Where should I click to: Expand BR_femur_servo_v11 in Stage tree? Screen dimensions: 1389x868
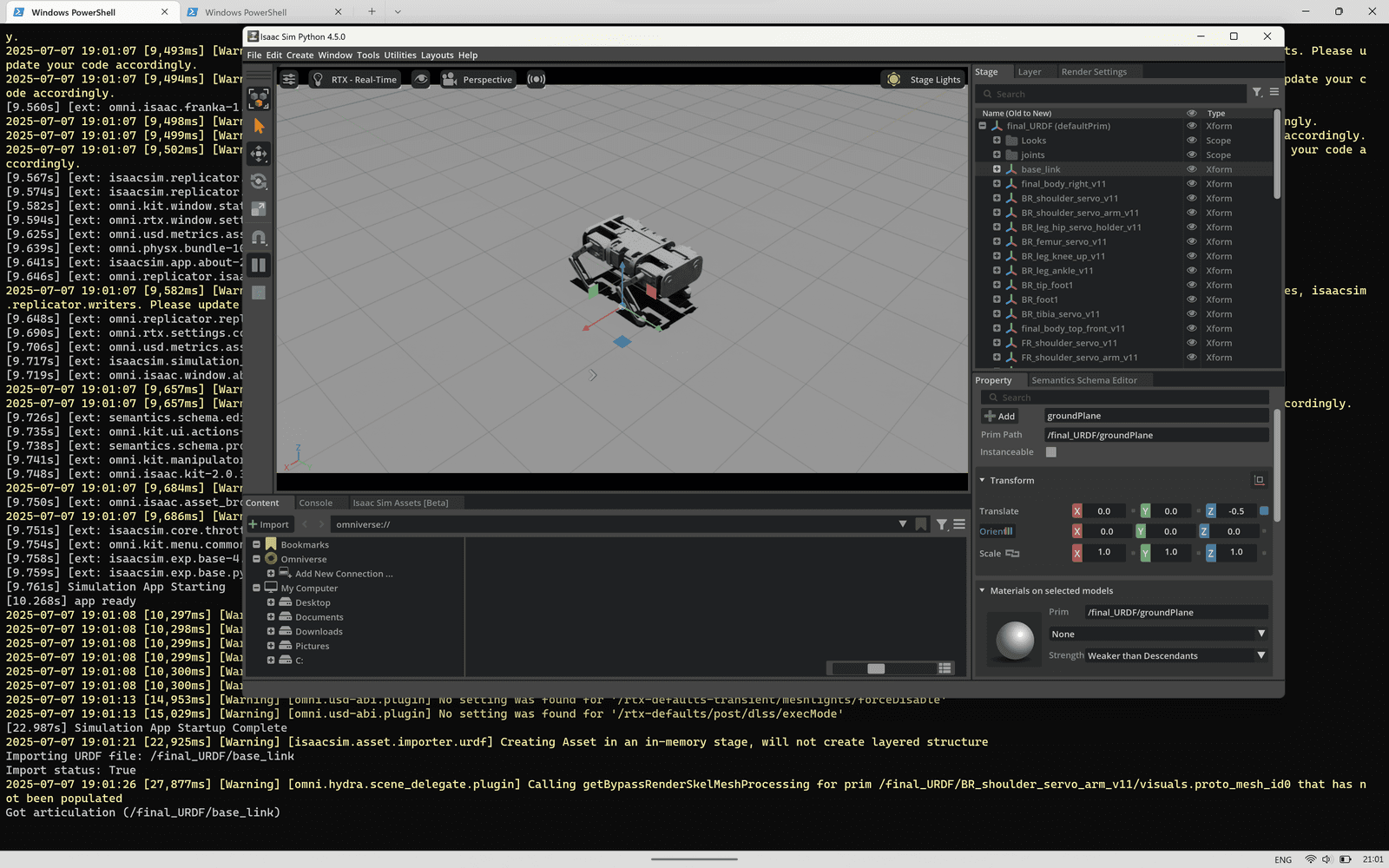click(x=997, y=241)
